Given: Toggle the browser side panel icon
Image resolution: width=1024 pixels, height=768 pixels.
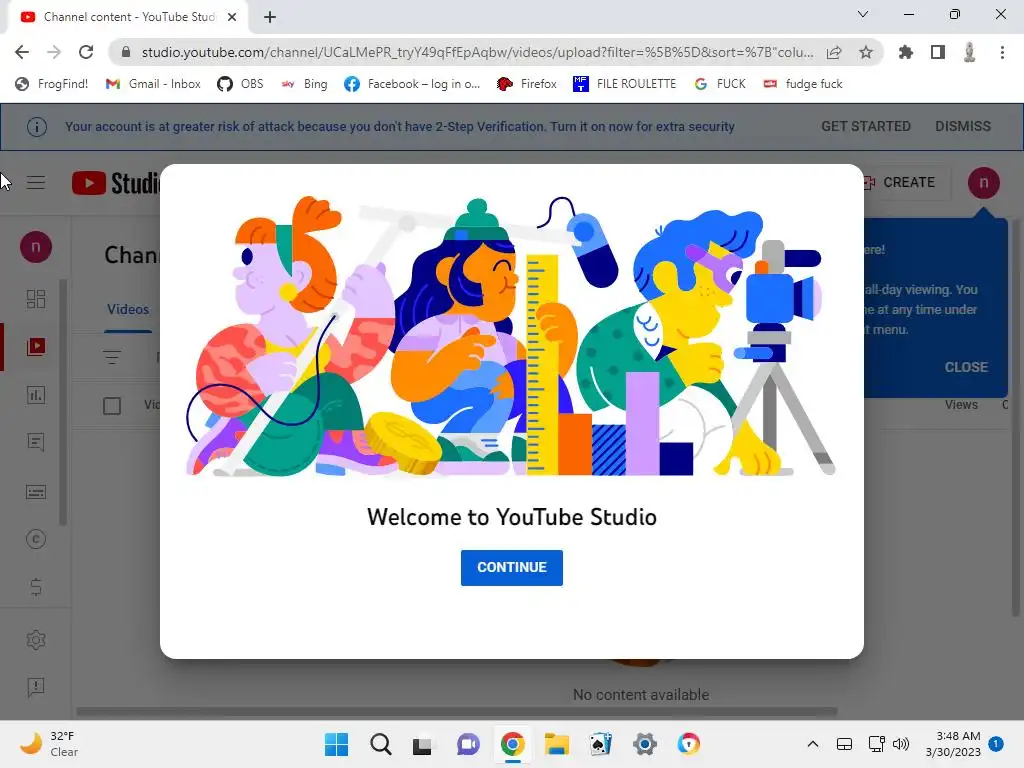Looking at the screenshot, I should [938, 52].
